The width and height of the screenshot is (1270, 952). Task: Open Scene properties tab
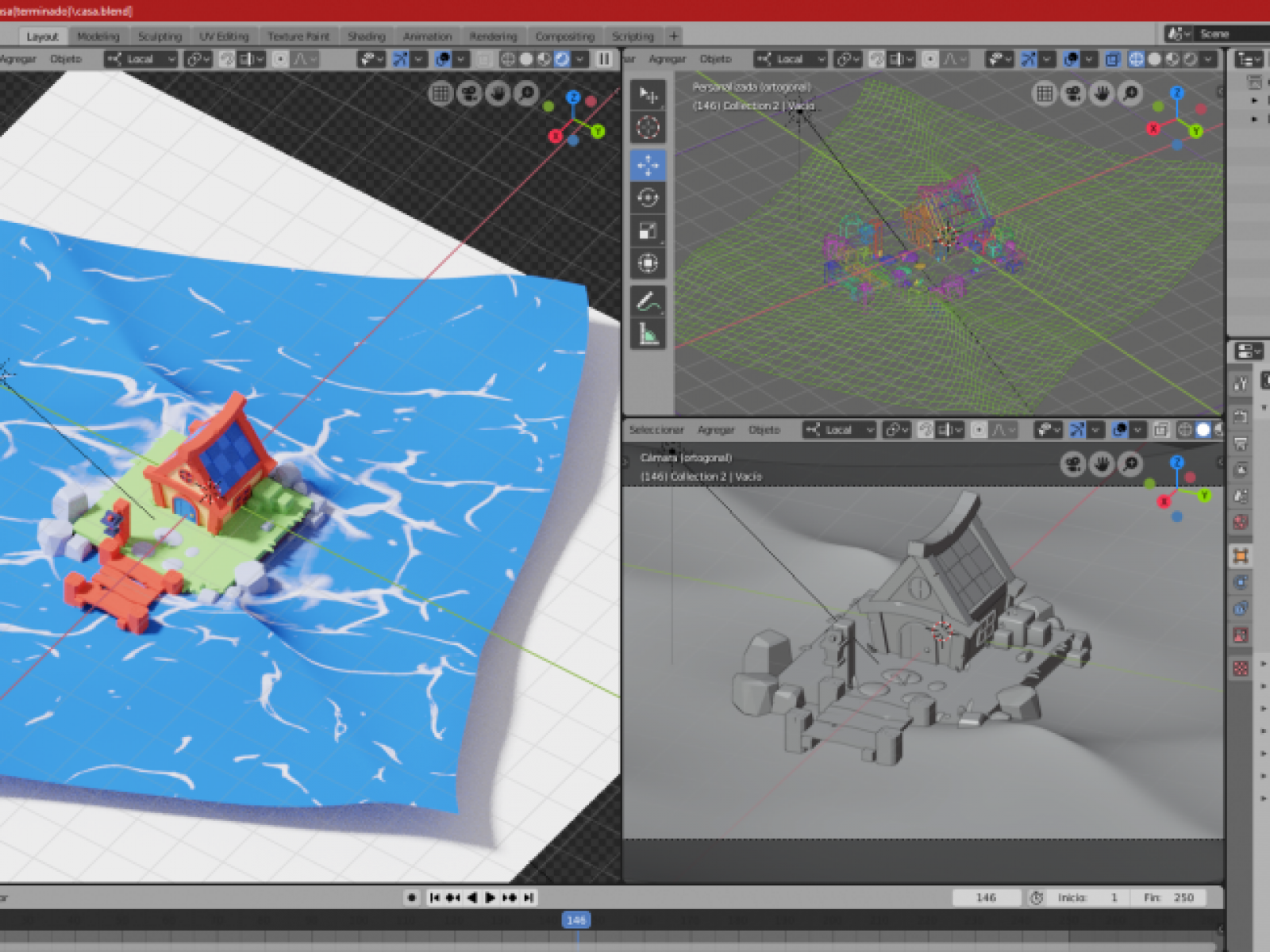pos(1241,496)
